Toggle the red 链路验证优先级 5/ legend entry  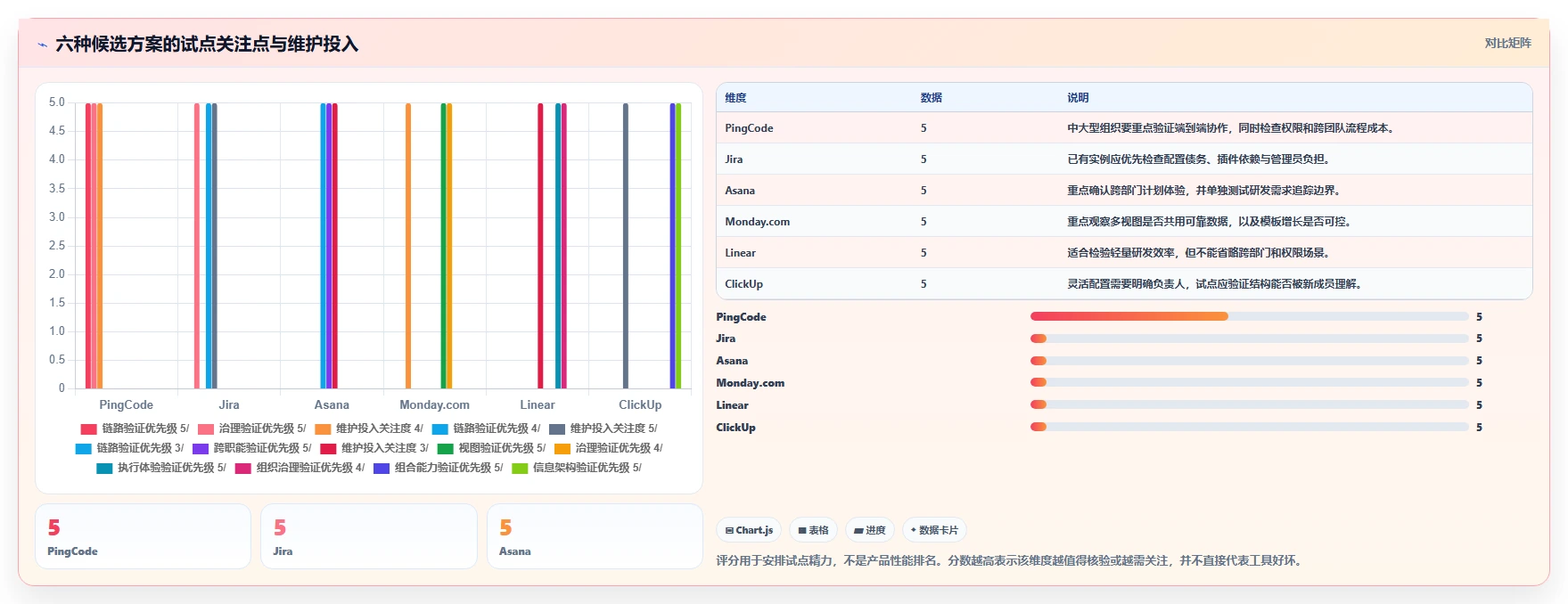[135, 429]
